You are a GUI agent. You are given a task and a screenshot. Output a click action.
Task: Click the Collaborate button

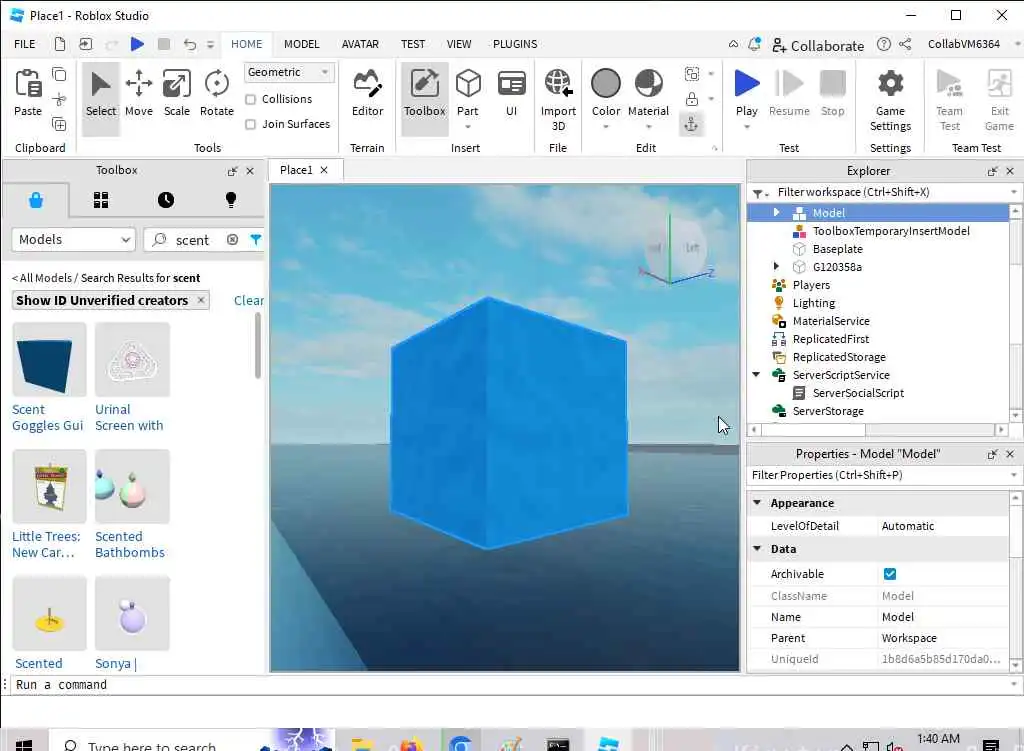(818, 45)
